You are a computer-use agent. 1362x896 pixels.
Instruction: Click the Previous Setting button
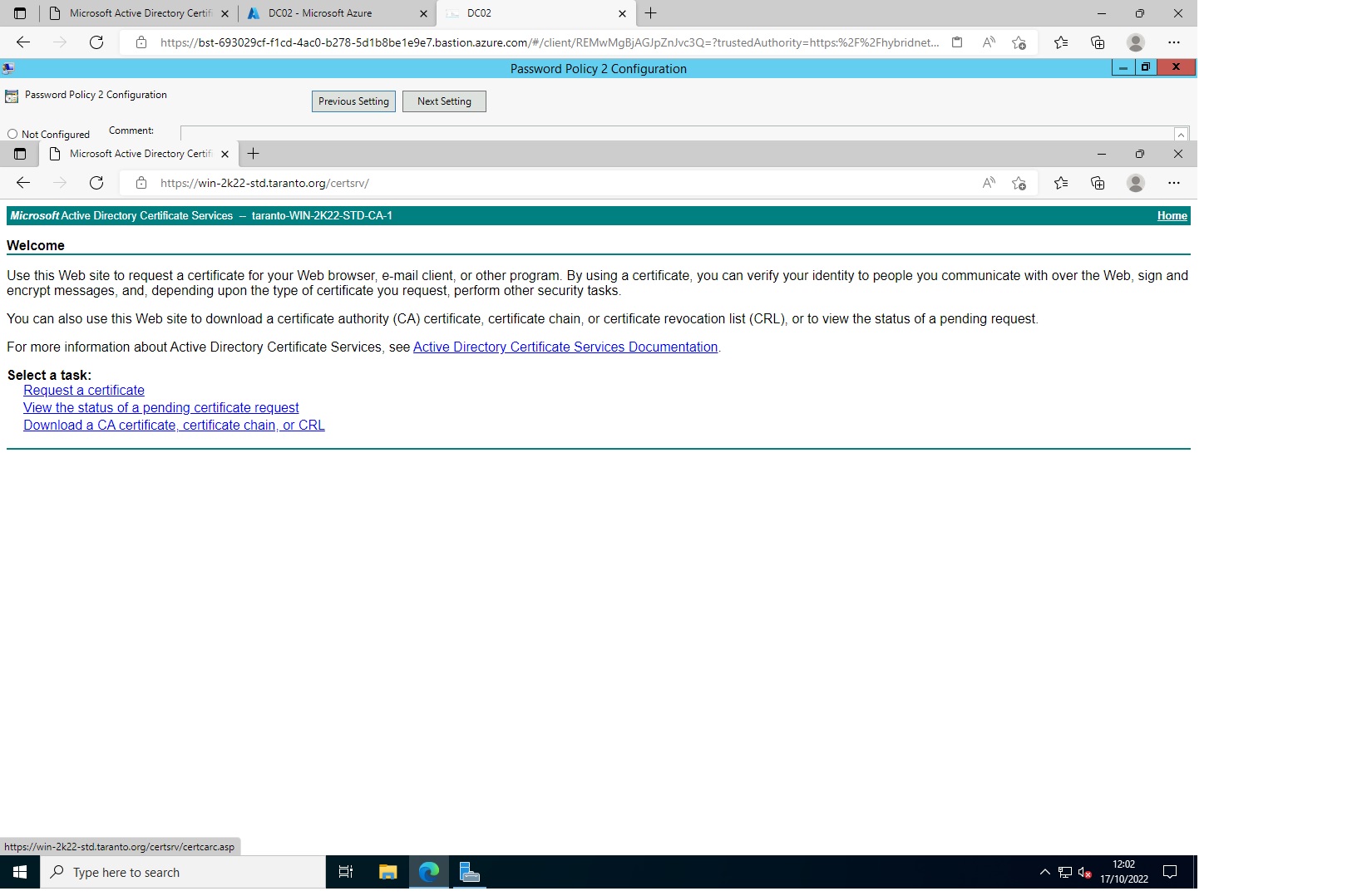coord(353,101)
